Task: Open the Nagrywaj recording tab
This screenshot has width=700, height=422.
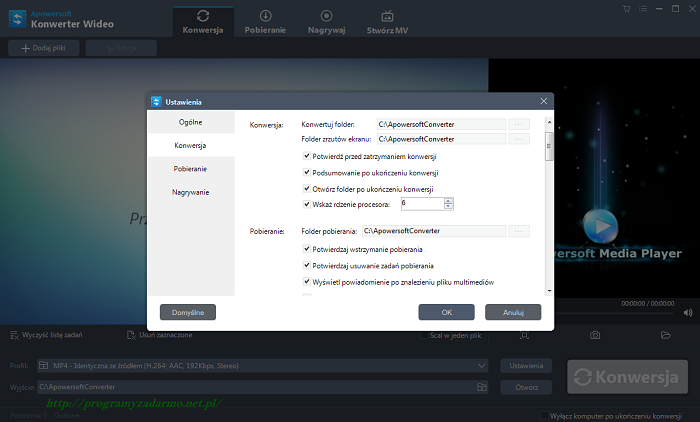Action: point(327,22)
